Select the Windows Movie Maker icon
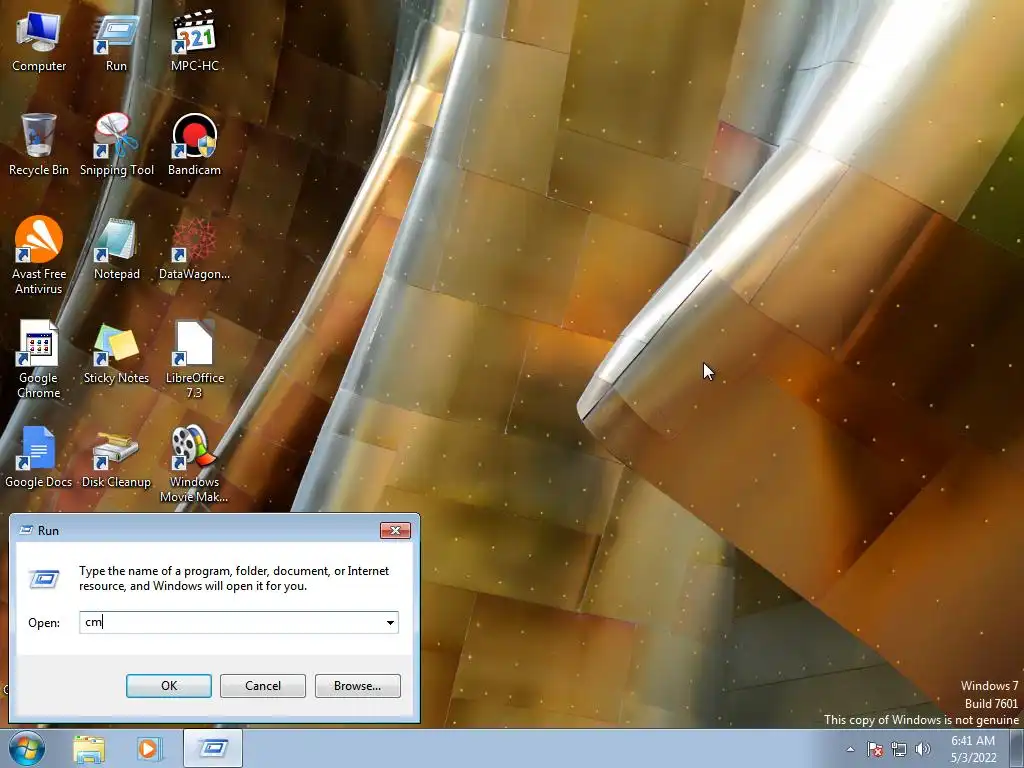 (194, 464)
